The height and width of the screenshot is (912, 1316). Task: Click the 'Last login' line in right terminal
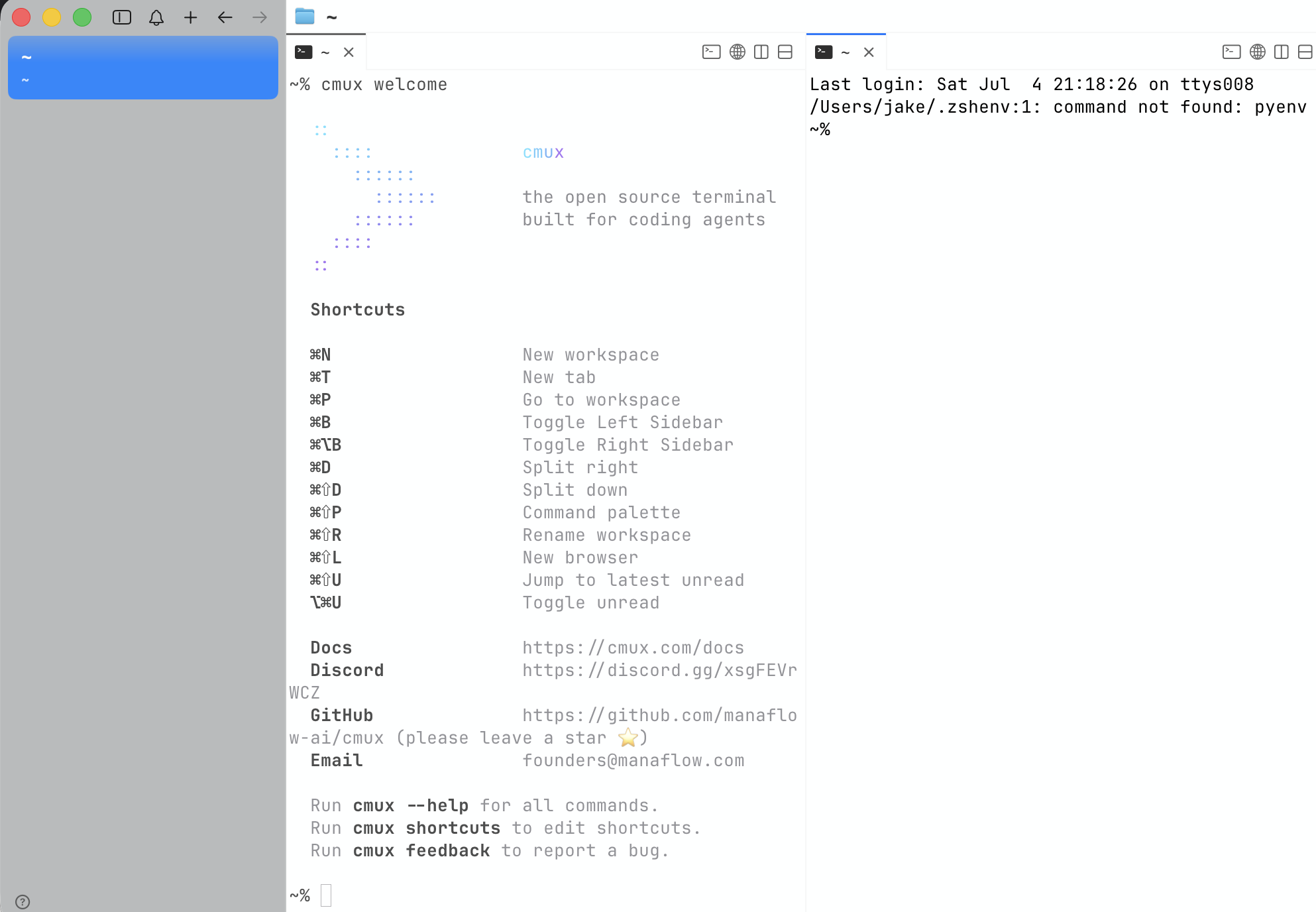pyautogui.click(x=1032, y=84)
